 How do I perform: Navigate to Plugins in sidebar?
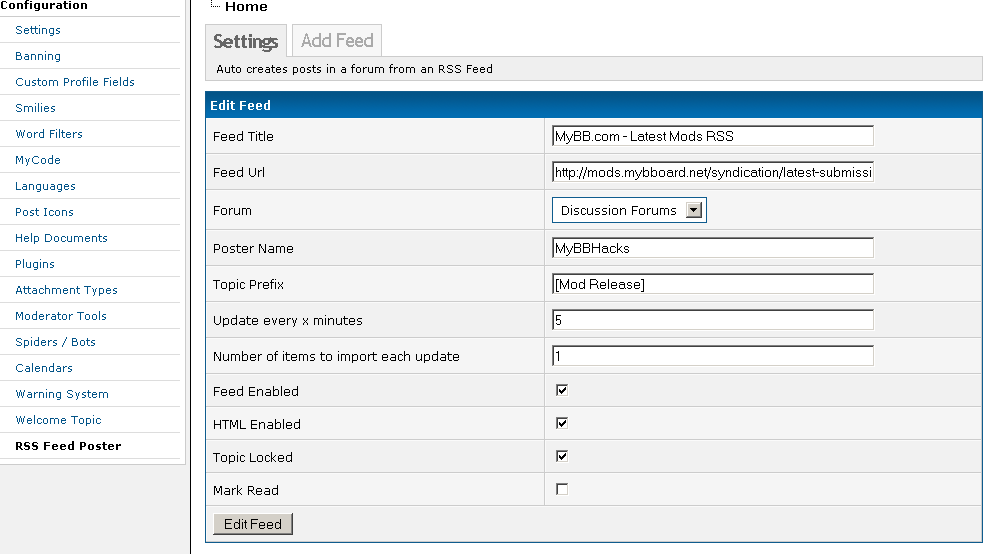coord(35,264)
